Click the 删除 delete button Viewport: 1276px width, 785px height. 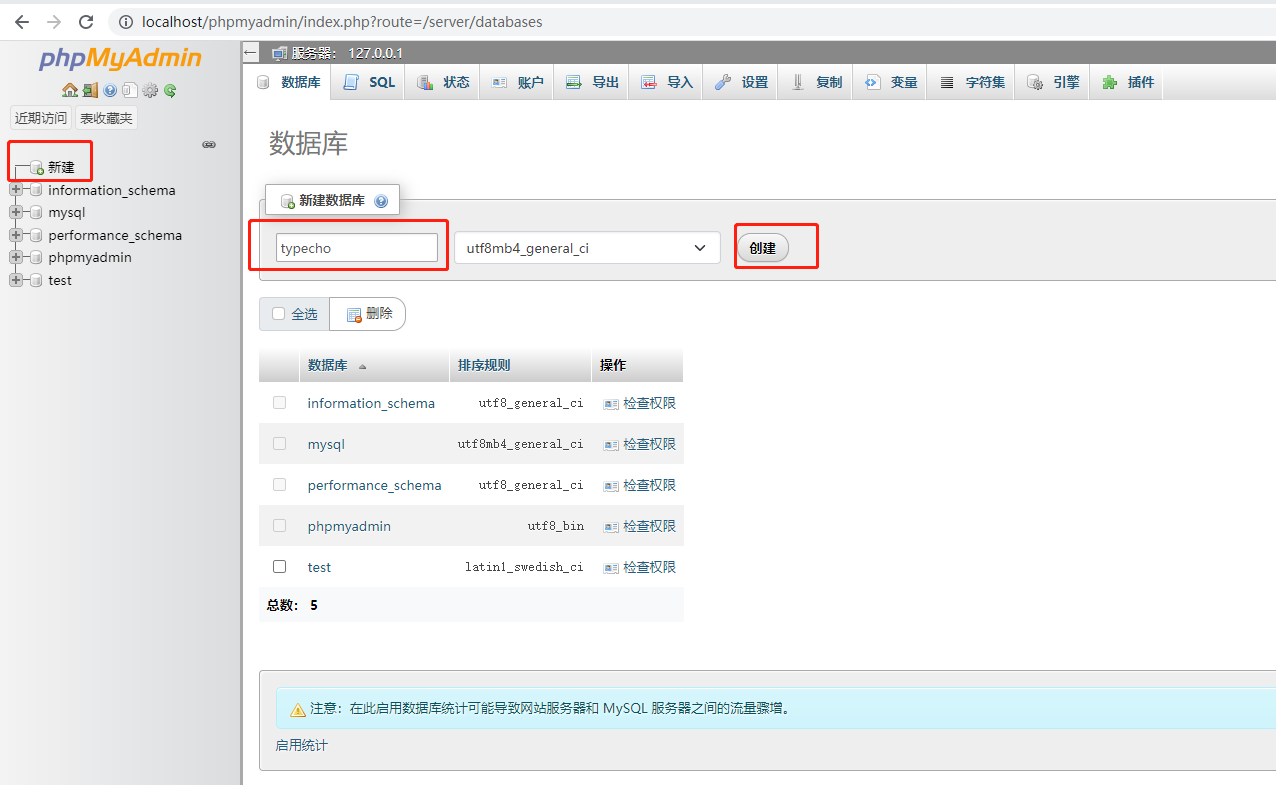(x=368, y=314)
